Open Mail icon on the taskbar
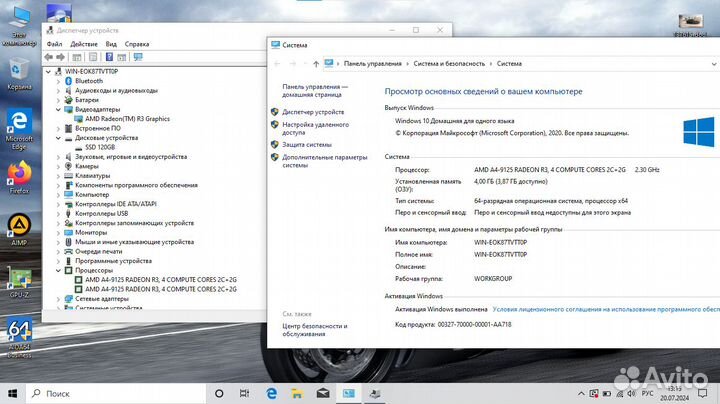This screenshot has width=720, height=404. (x=323, y=393)
